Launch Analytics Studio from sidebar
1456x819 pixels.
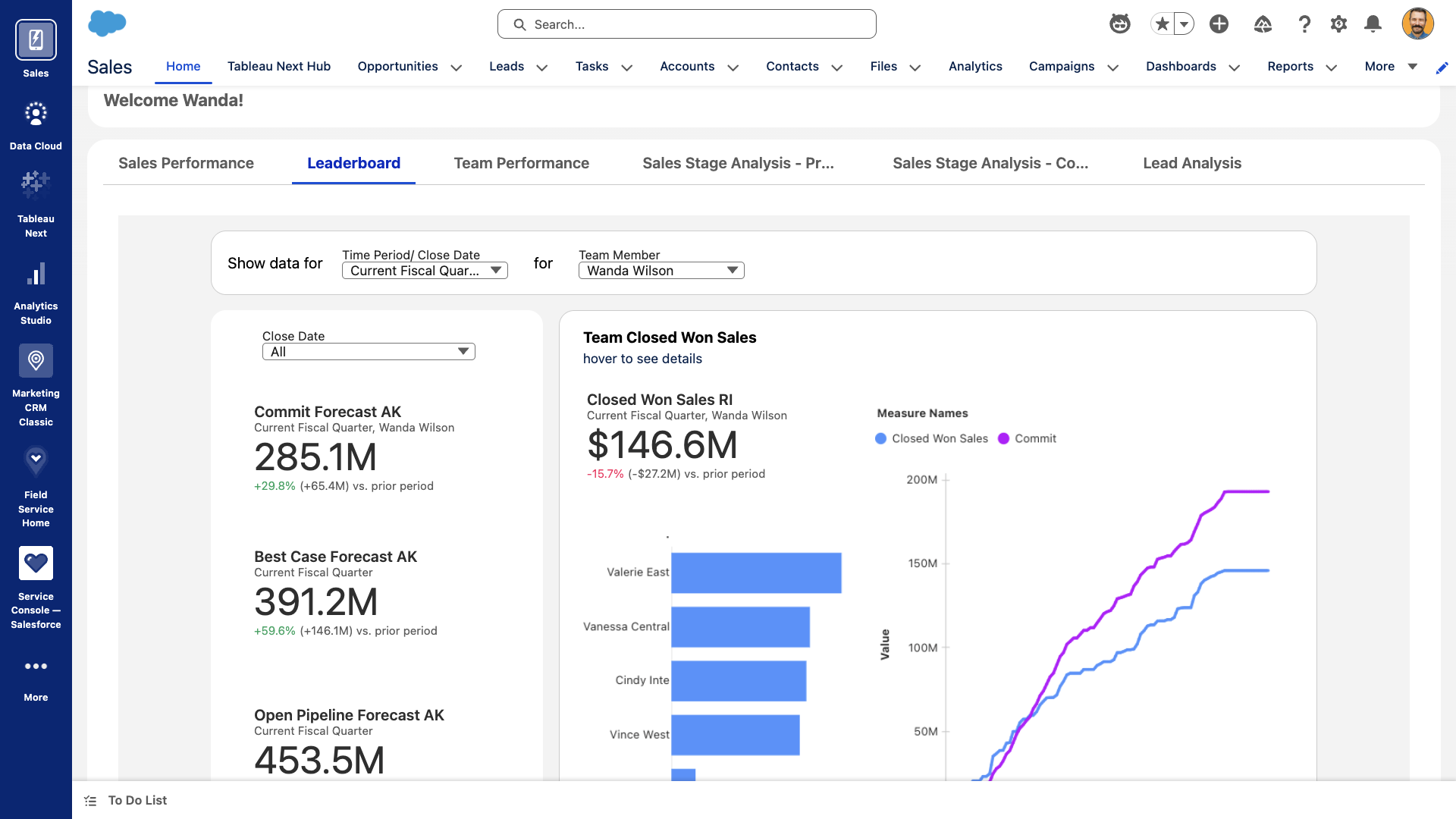(36, 274)
